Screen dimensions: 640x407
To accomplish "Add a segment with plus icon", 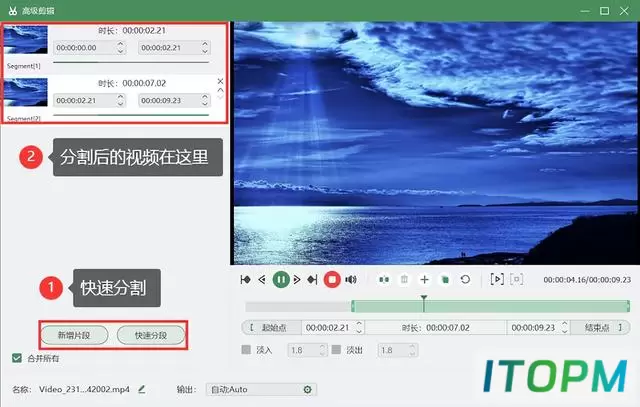I will 424,280.
